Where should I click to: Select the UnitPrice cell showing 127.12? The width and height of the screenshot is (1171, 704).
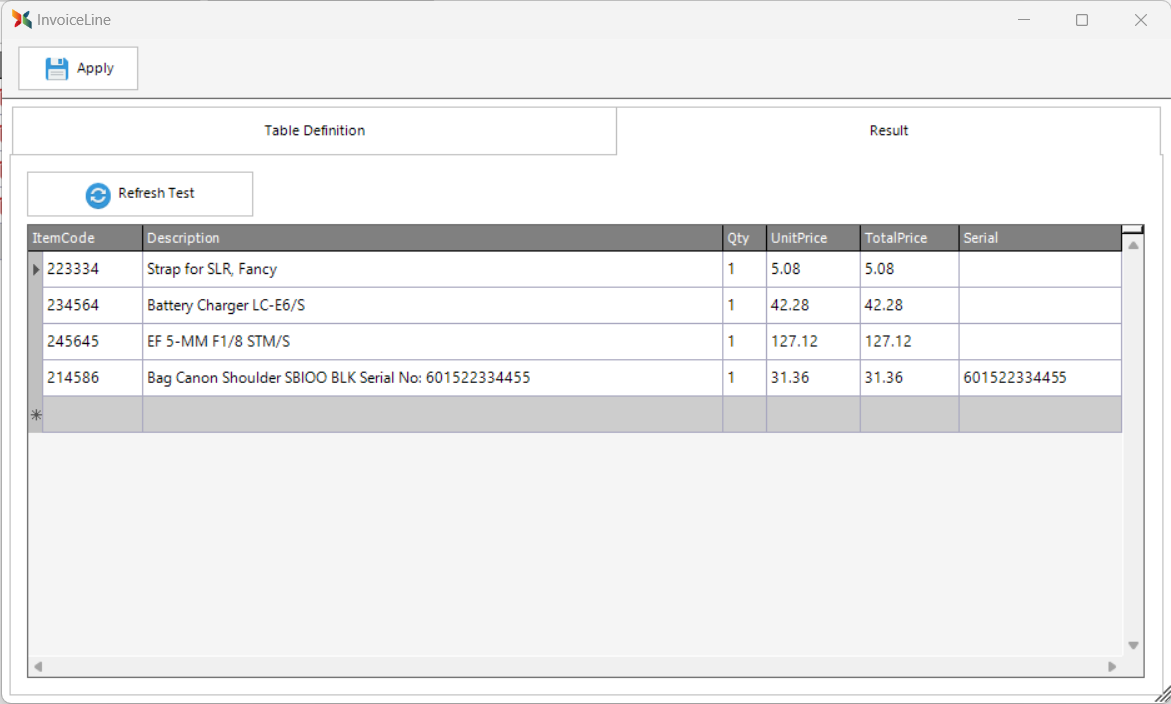point(812,341)
